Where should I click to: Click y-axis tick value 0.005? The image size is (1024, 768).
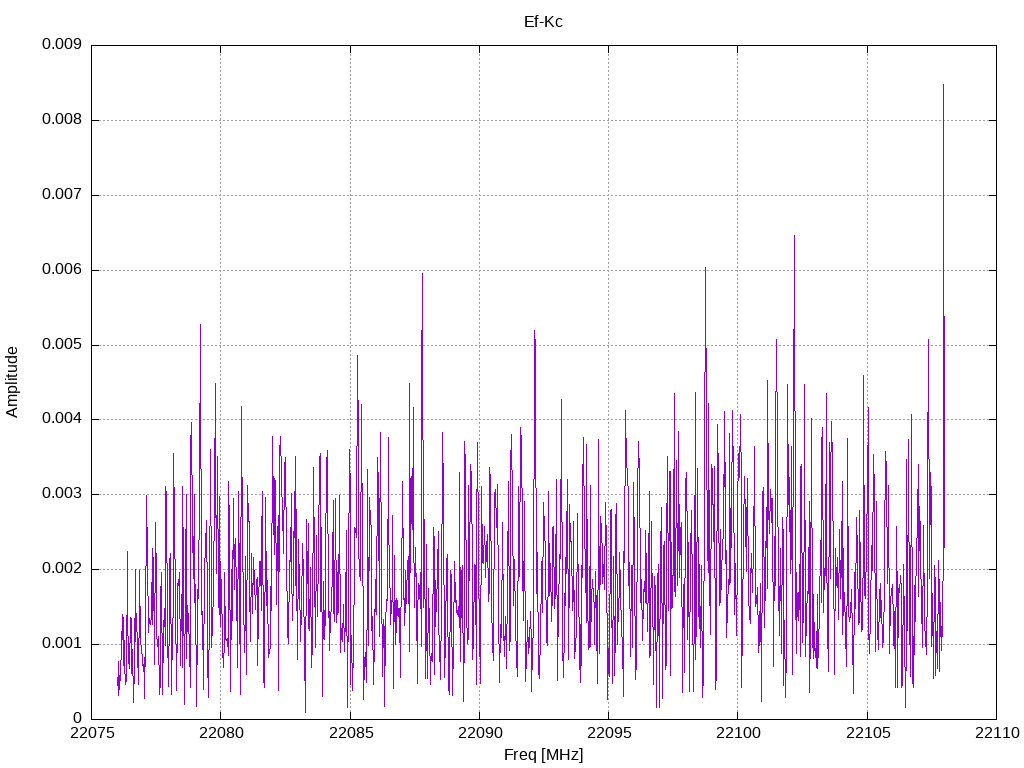[62, 345]
